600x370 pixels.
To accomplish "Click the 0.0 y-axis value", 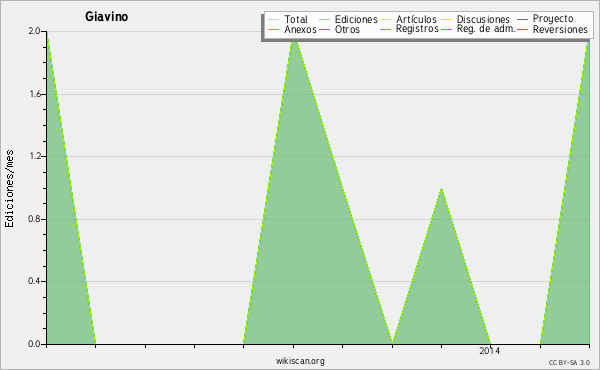I will click(x=34, y=344).
